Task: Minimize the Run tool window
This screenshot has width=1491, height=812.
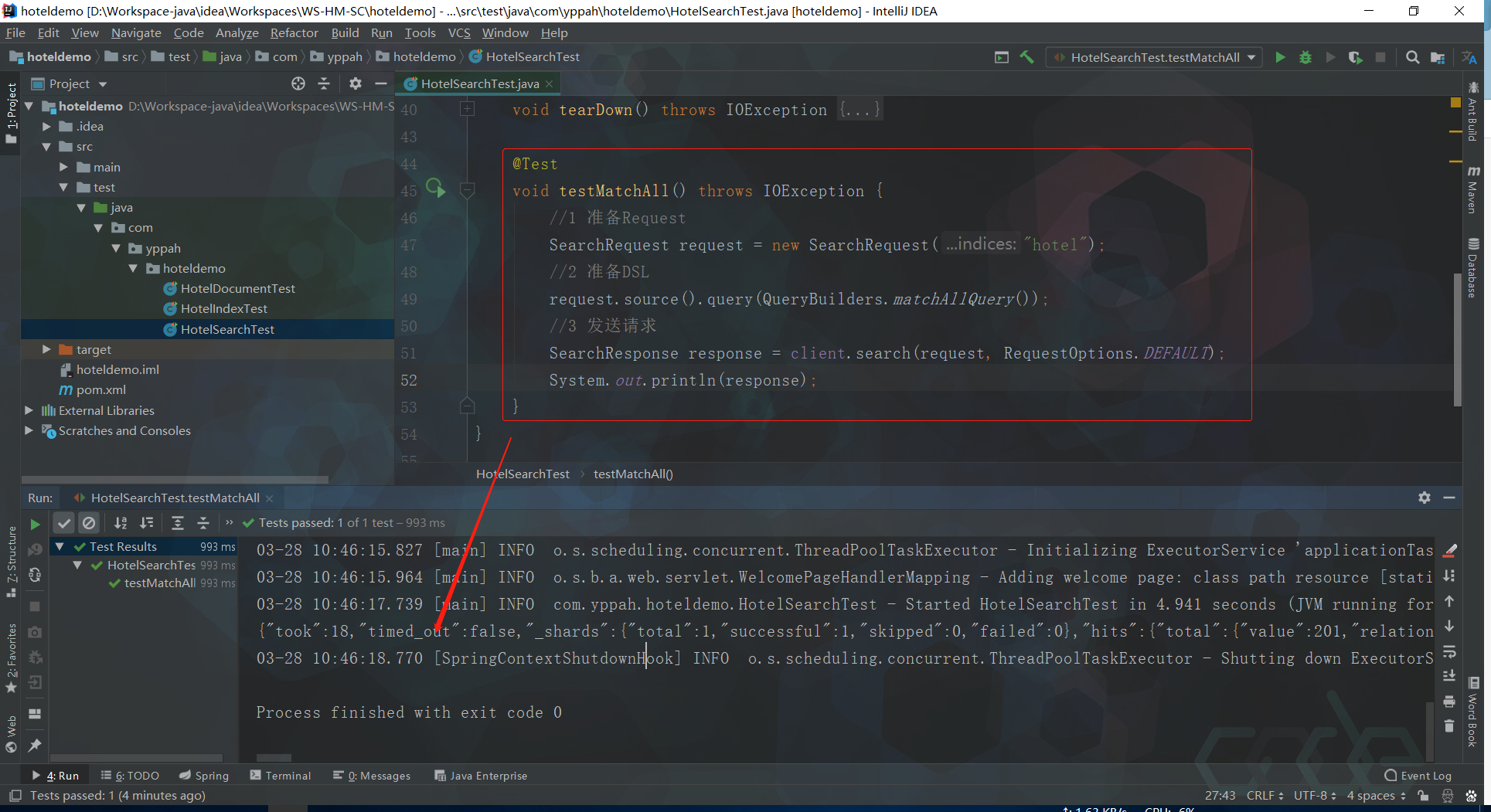Action: tap(1449, 498)
